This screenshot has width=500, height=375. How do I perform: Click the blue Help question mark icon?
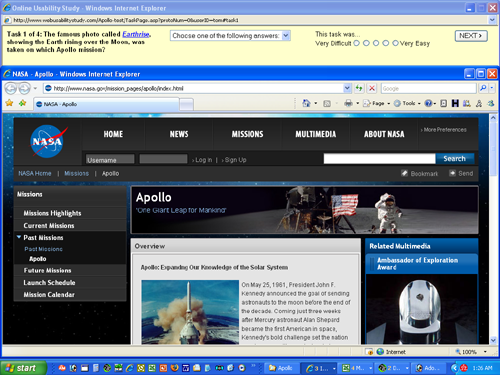pos(428,103)
